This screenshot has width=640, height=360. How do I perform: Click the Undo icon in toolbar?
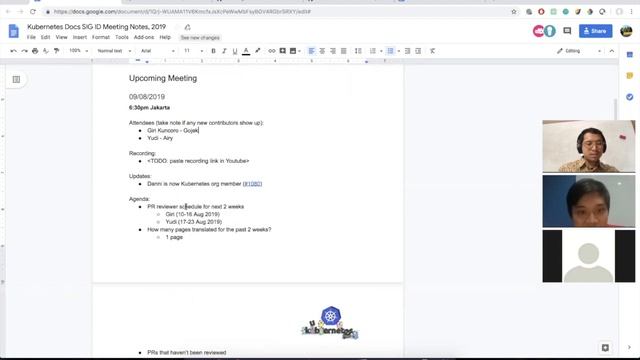click(13, 51)
